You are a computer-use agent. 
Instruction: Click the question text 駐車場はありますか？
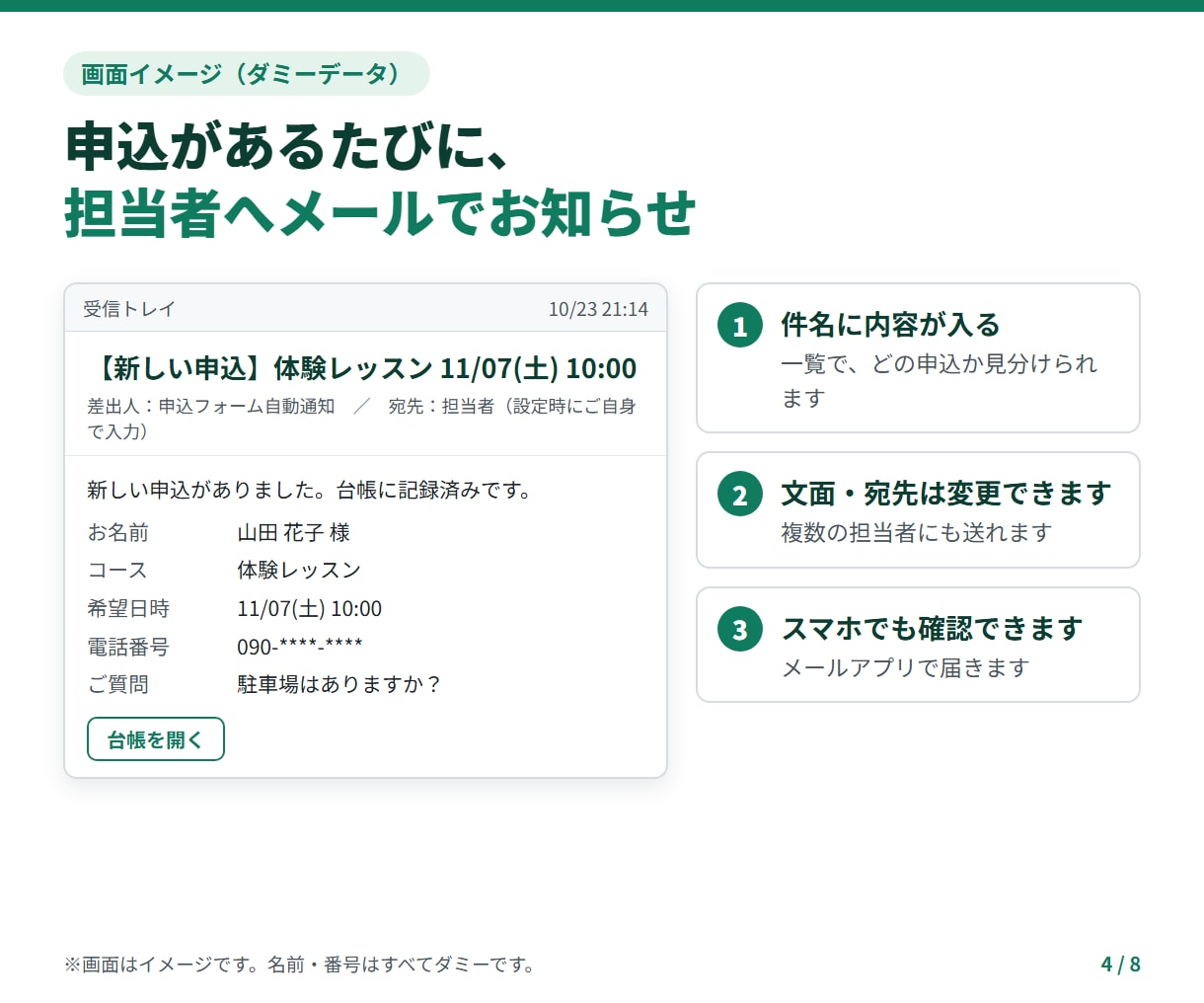click(x=339, y=684)
